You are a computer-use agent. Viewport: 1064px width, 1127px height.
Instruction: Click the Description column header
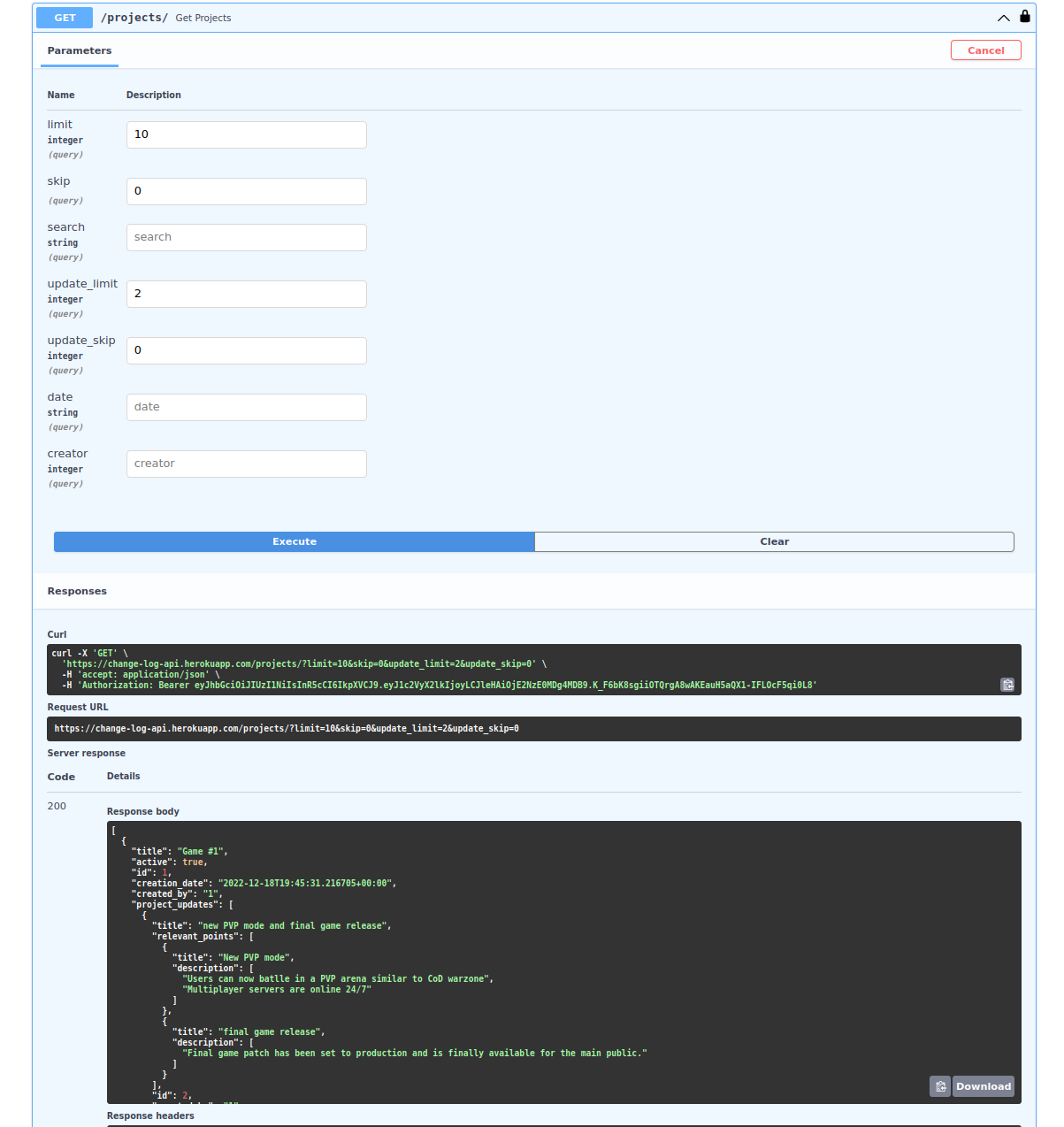pyautogui.click(x=154, y=95)
